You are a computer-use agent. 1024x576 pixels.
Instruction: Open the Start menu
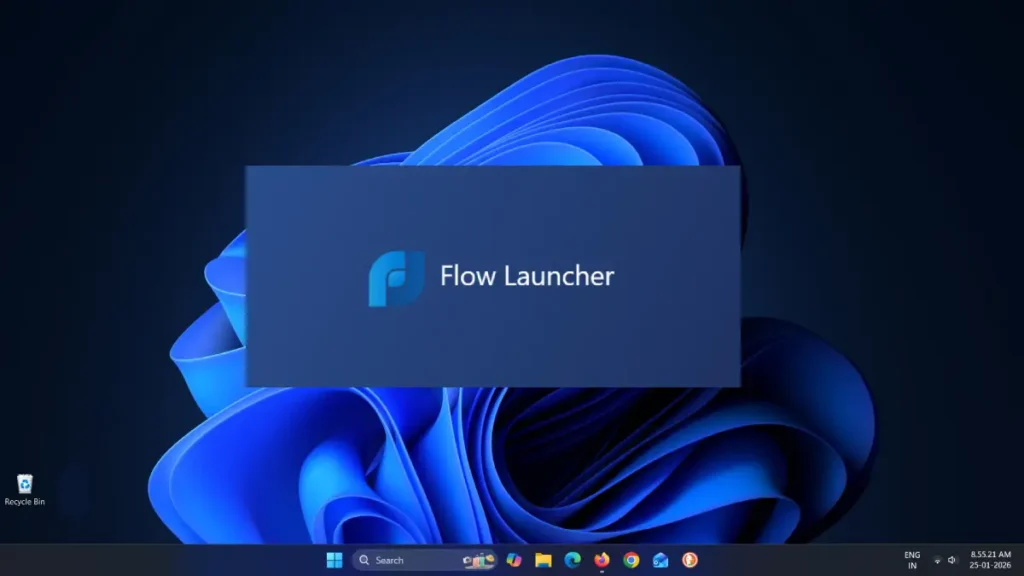[335, 560]
